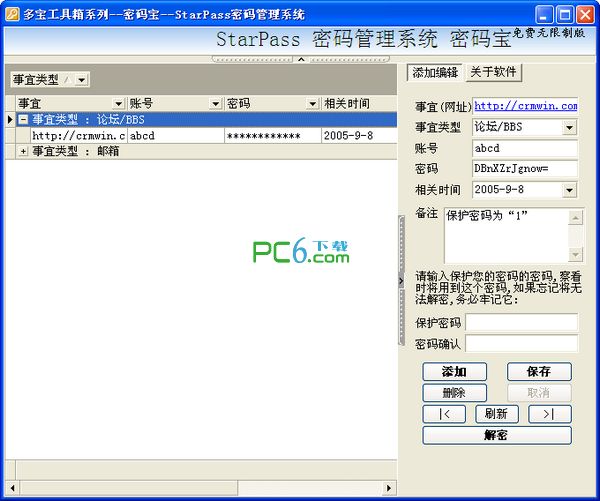Screen dimensions: 600x501
Task: Click the current row indicator arrow
Action: [10, 119]
